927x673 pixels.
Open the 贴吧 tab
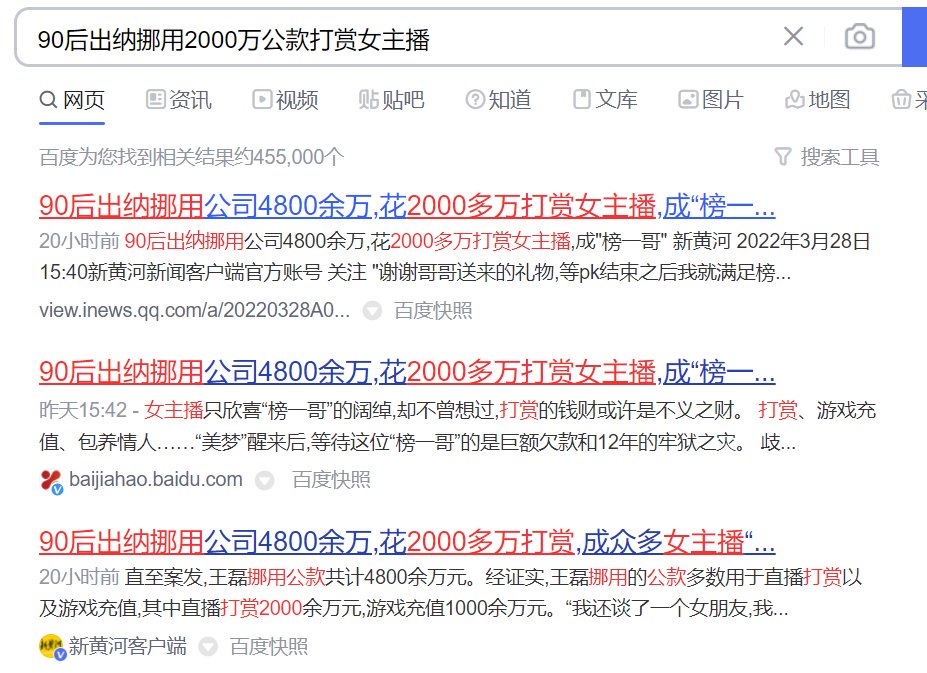point(391,99)
